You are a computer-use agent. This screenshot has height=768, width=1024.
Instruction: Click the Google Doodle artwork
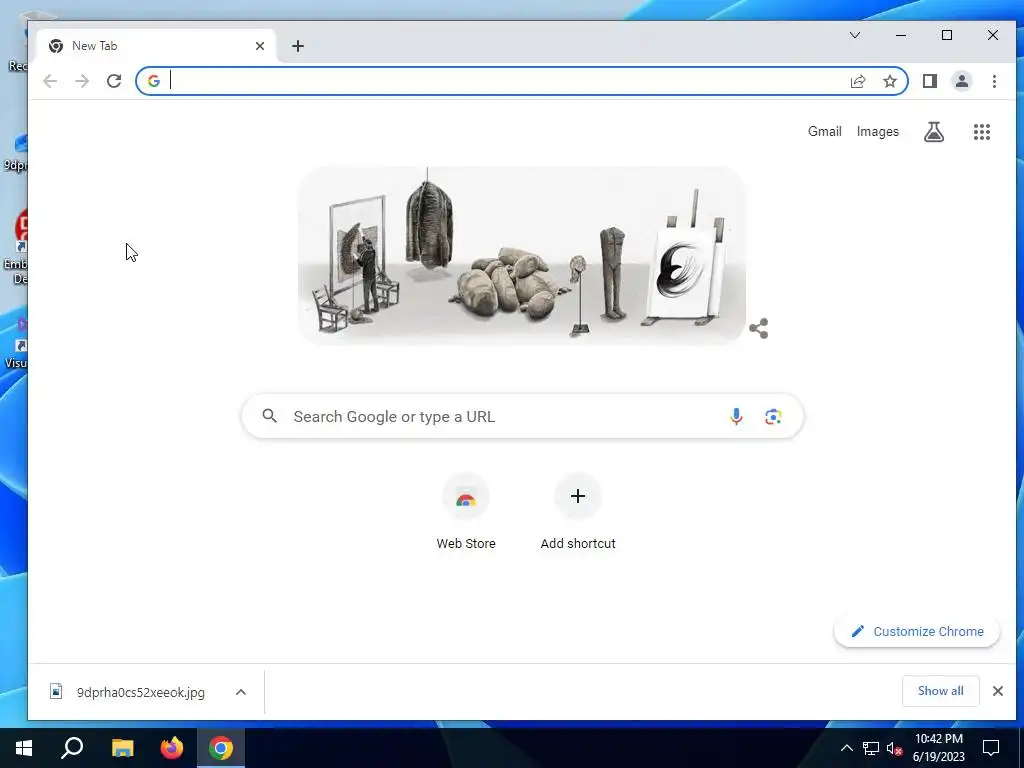pos(522,255)
